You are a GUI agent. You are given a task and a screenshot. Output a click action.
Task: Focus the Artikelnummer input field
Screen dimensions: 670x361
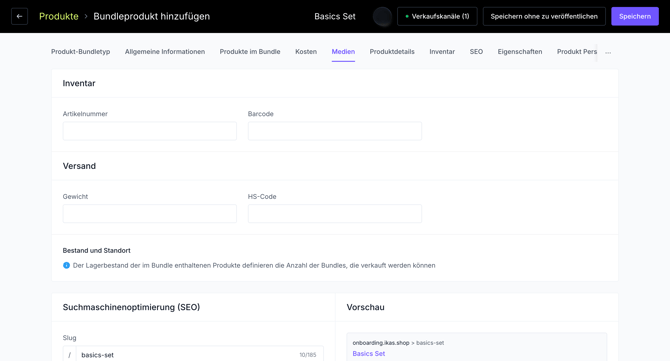tap(150, 131)
